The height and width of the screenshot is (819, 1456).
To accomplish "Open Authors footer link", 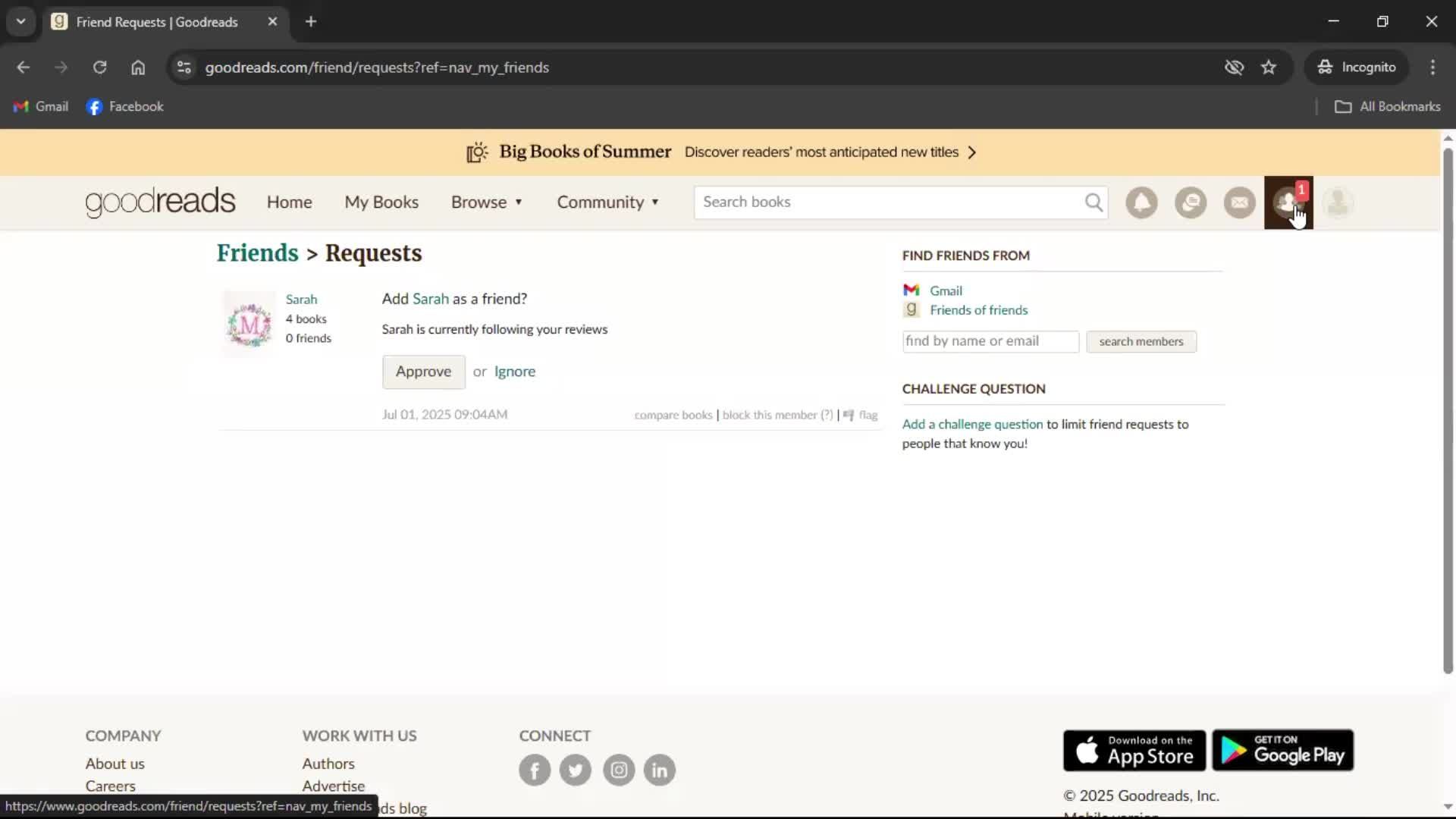I will click(x=328, y=764).
